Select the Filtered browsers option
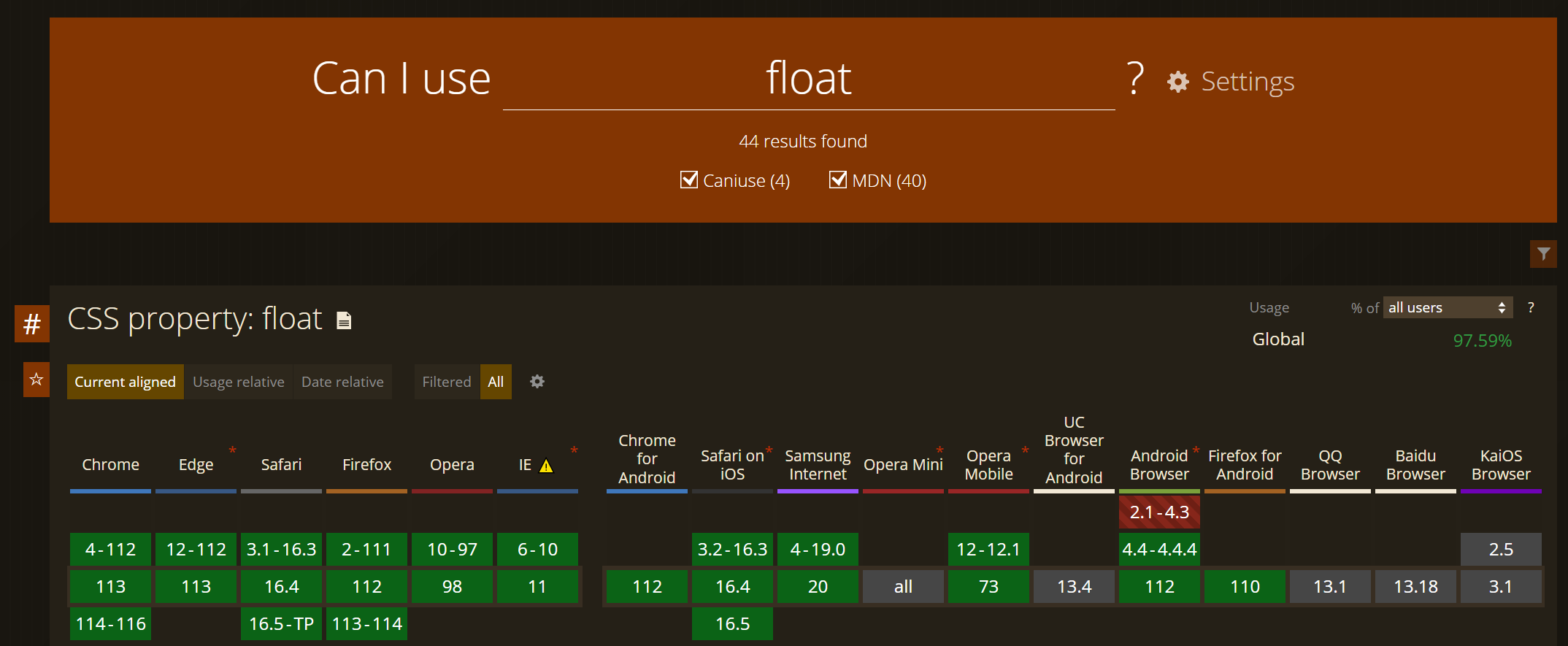The width and height of the screenshot is (1568, 646). 447,382
